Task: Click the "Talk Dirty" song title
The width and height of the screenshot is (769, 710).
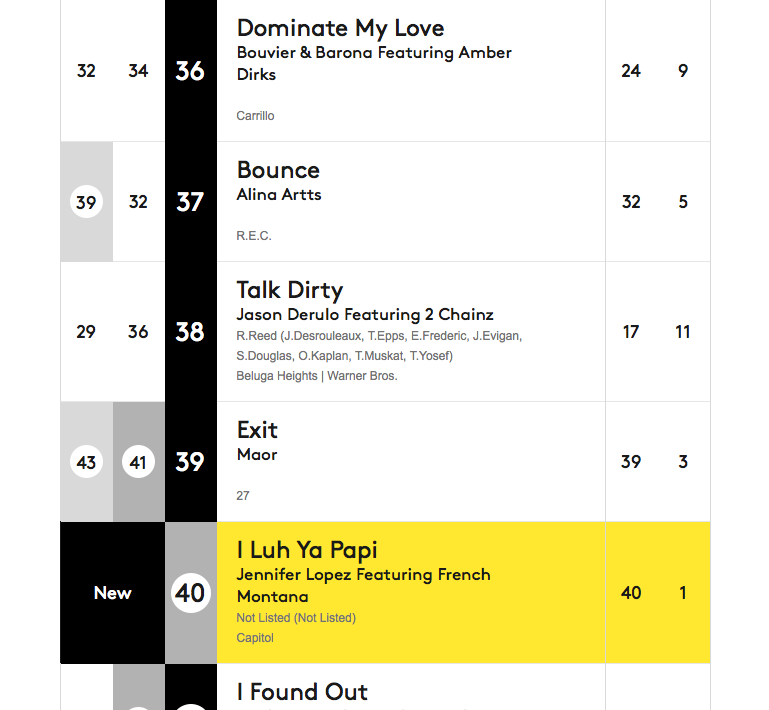Action: click(289, 290)
